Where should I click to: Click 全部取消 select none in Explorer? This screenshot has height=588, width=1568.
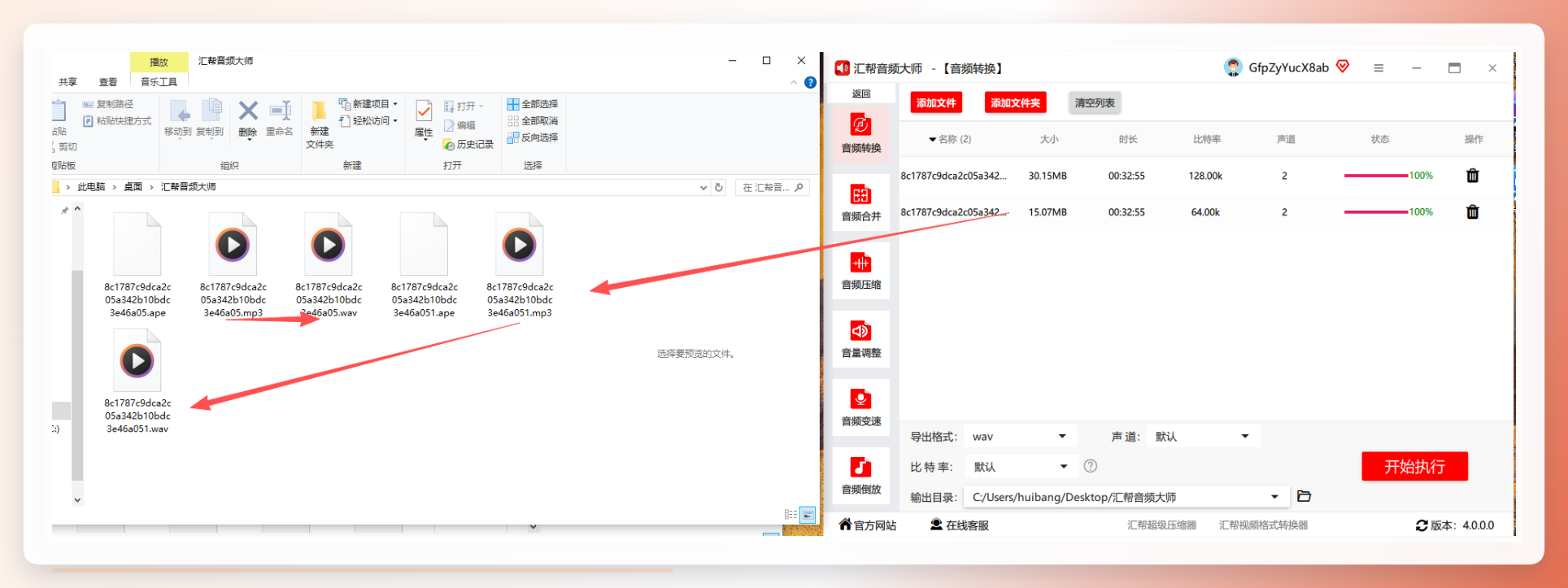click(x=533, y=120)
